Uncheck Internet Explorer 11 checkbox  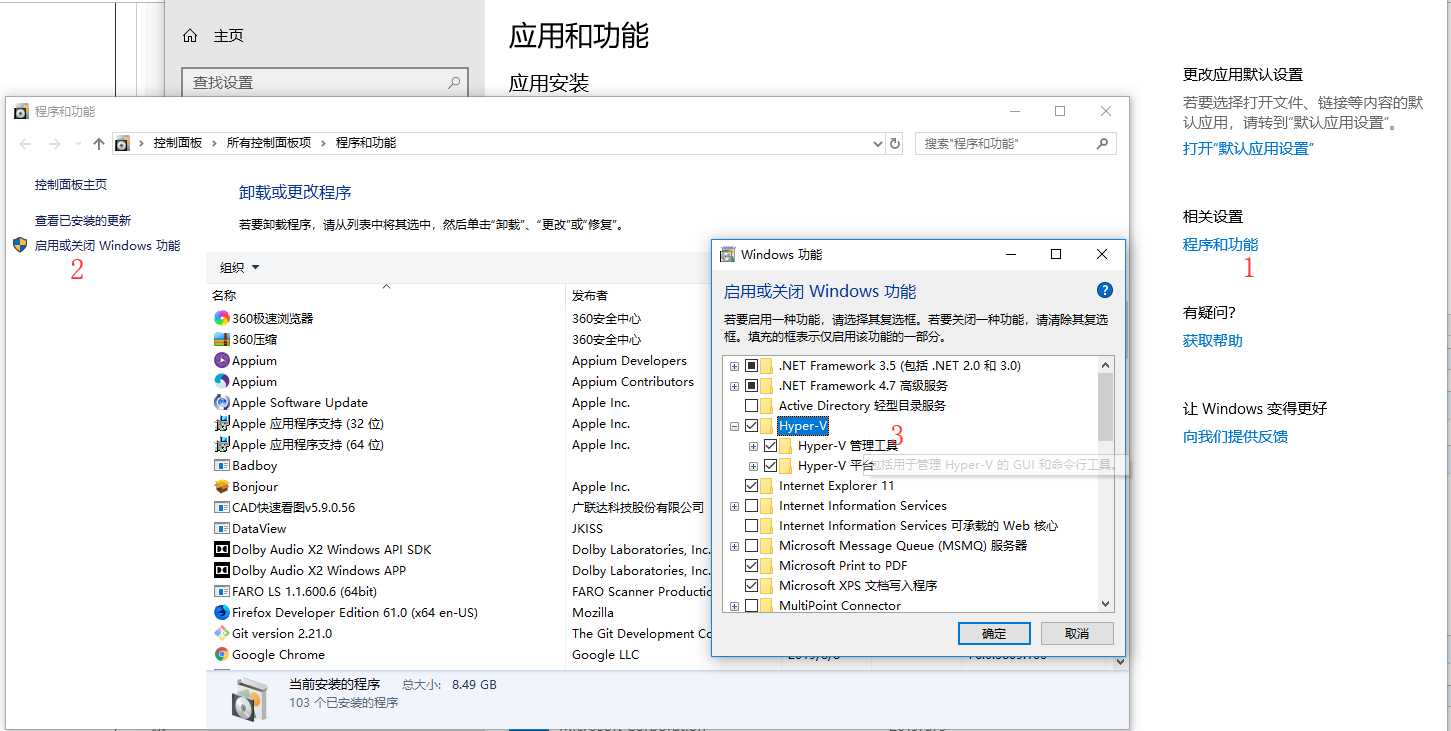coord(751,485)
